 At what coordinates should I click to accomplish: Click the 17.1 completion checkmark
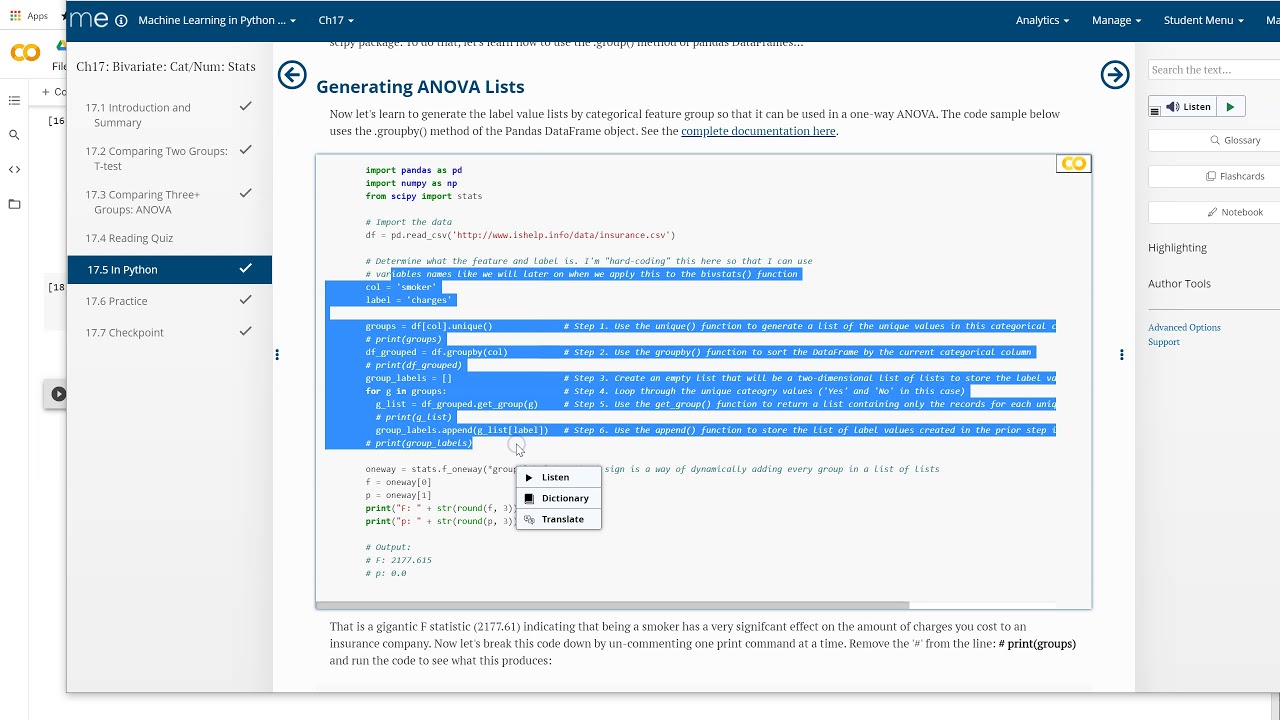245,106
